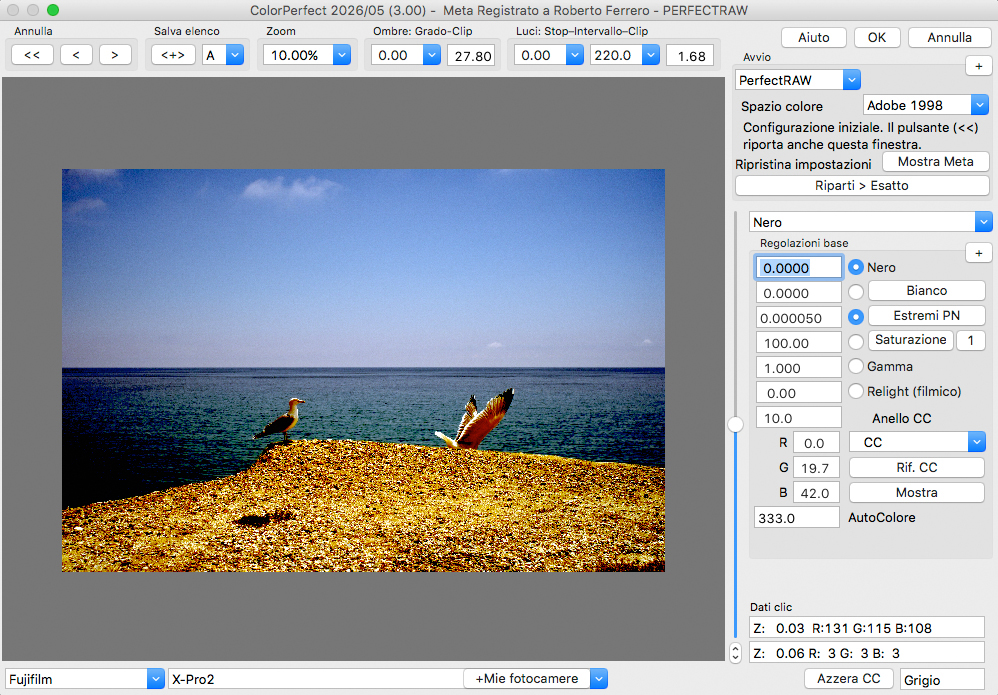This screenshot has width=998, height=695.
Task: Click the '>' step forward button
Action: [x=115, y=55]
